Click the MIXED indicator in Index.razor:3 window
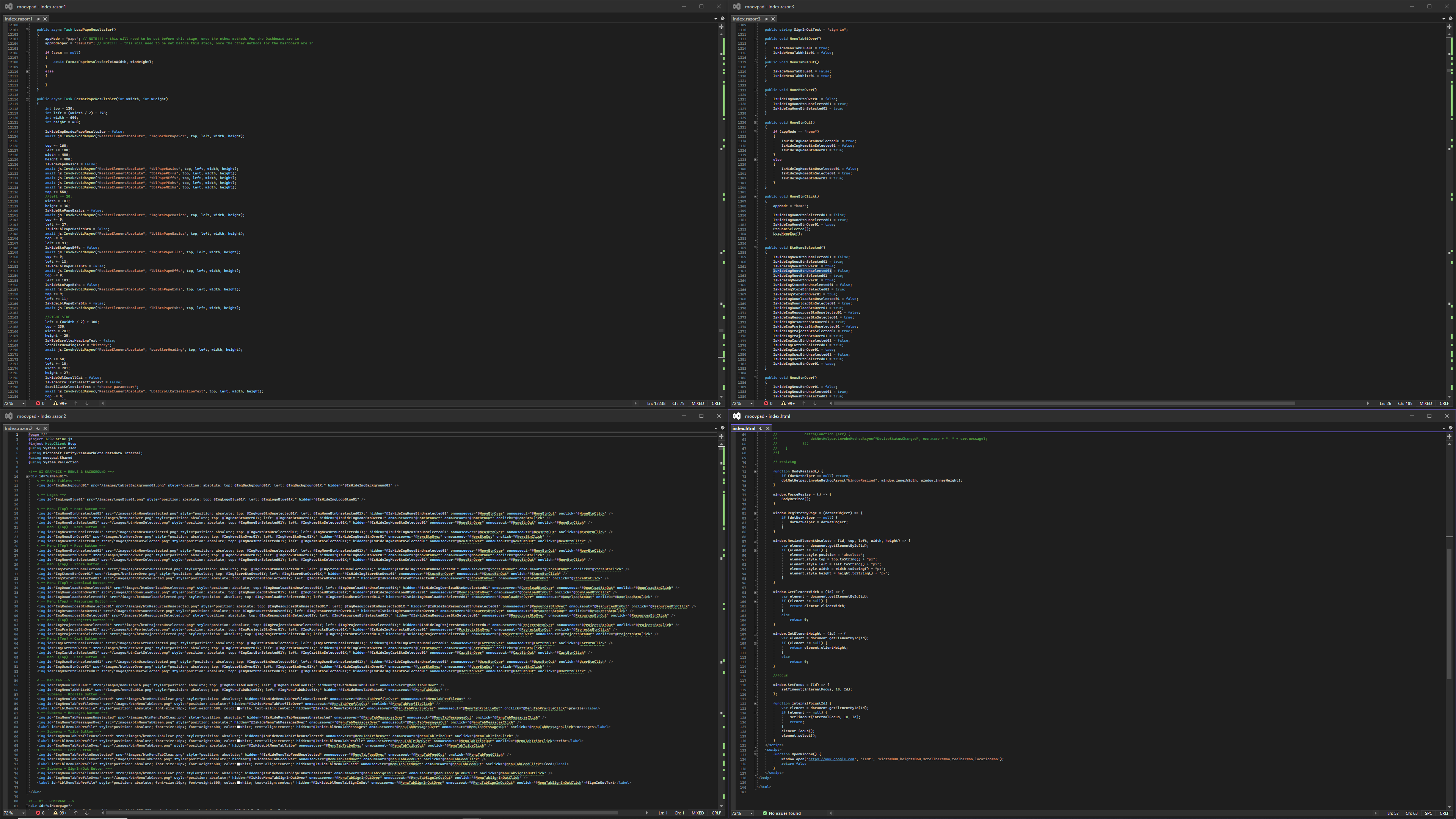 click(1426, 403)
